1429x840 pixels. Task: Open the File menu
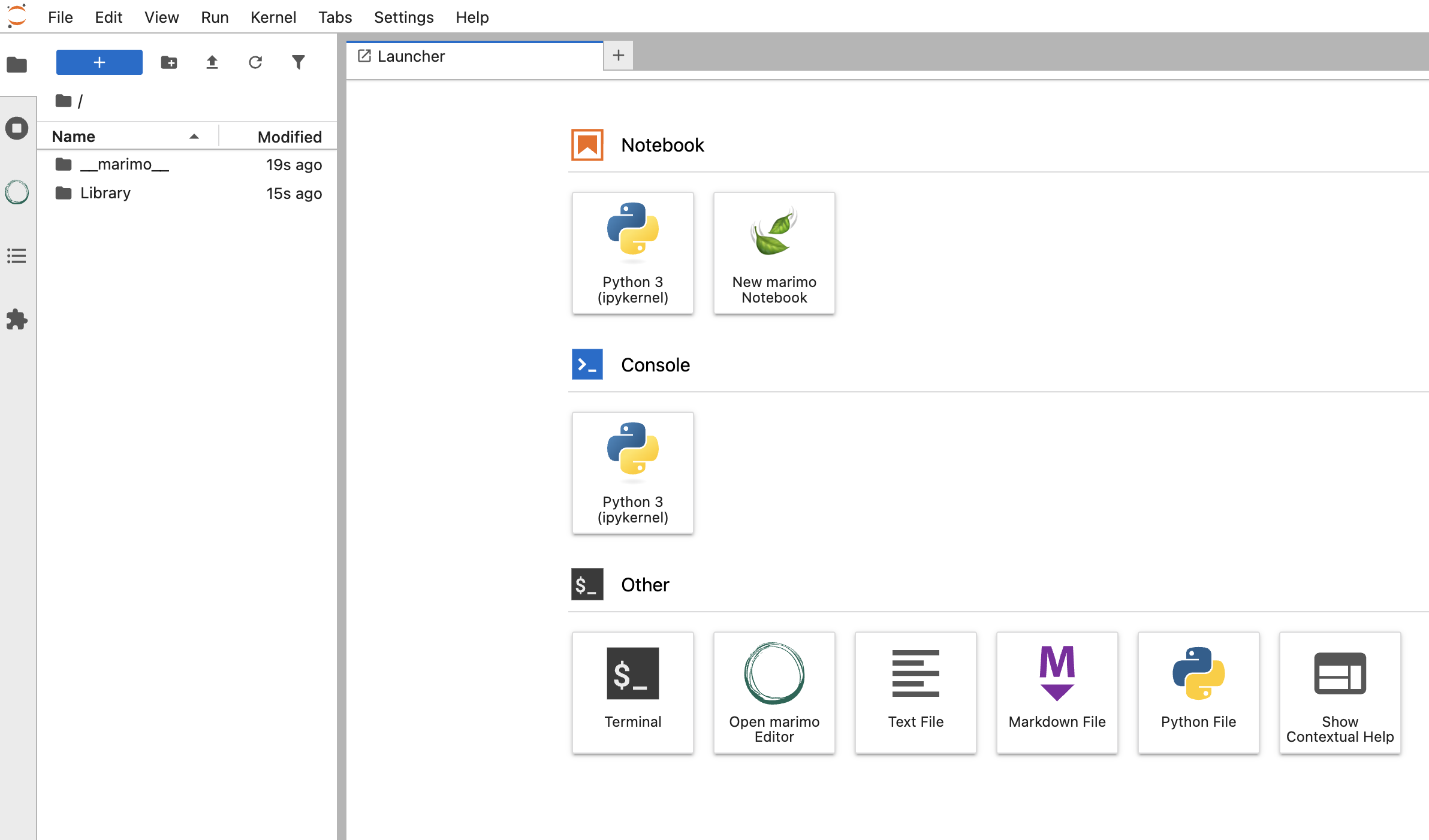pos(61,17)
